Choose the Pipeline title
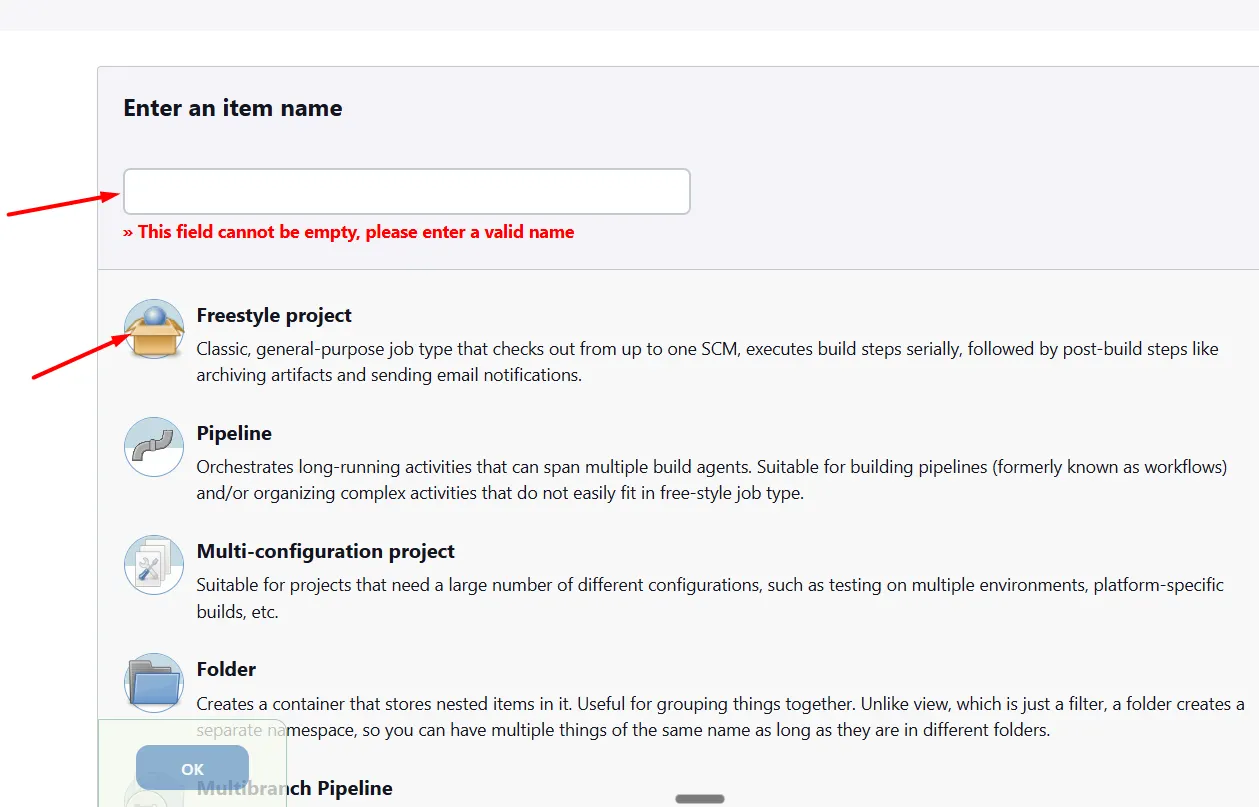 (x=234, y=433)
